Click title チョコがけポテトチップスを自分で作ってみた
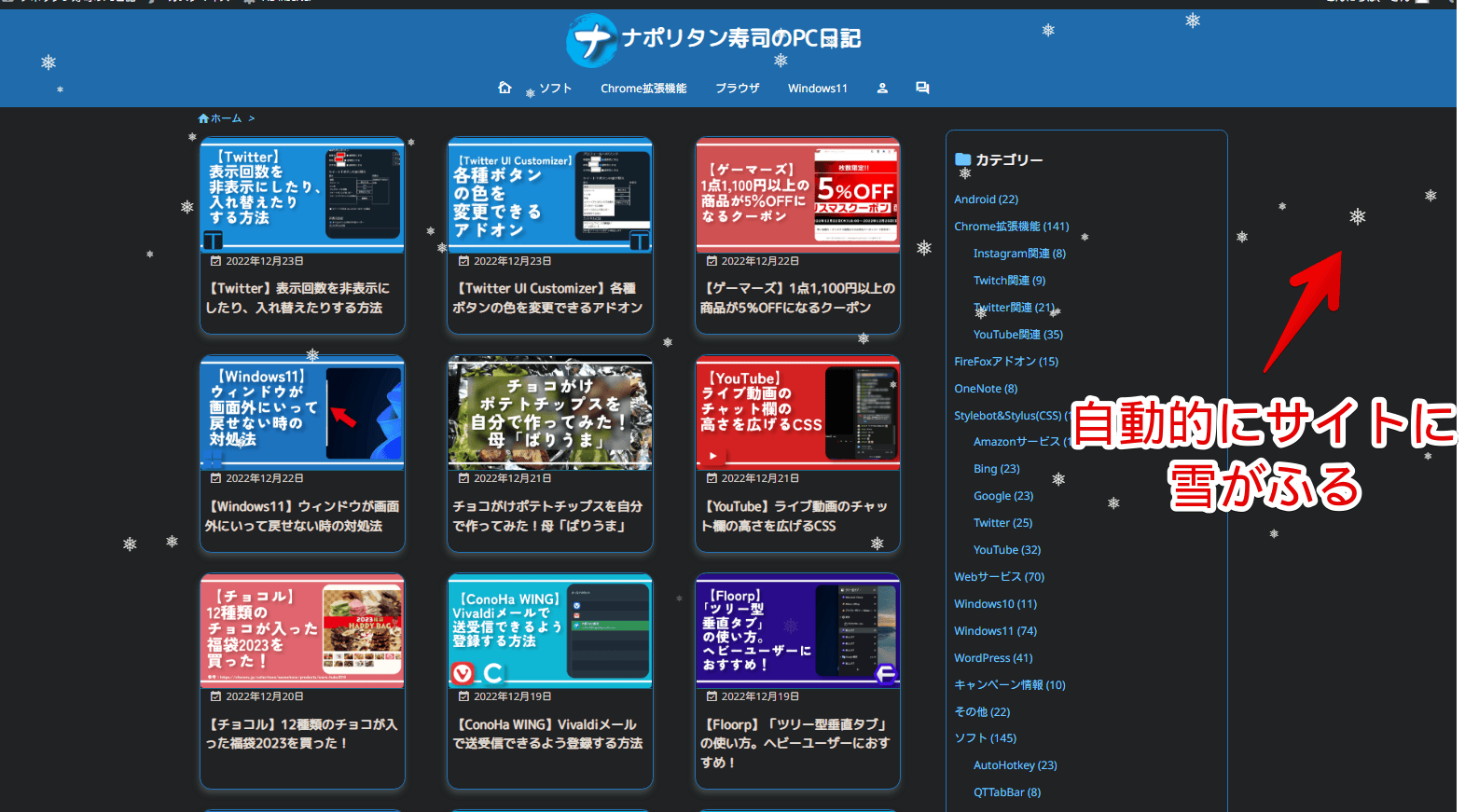 click(x=547, y=516)
